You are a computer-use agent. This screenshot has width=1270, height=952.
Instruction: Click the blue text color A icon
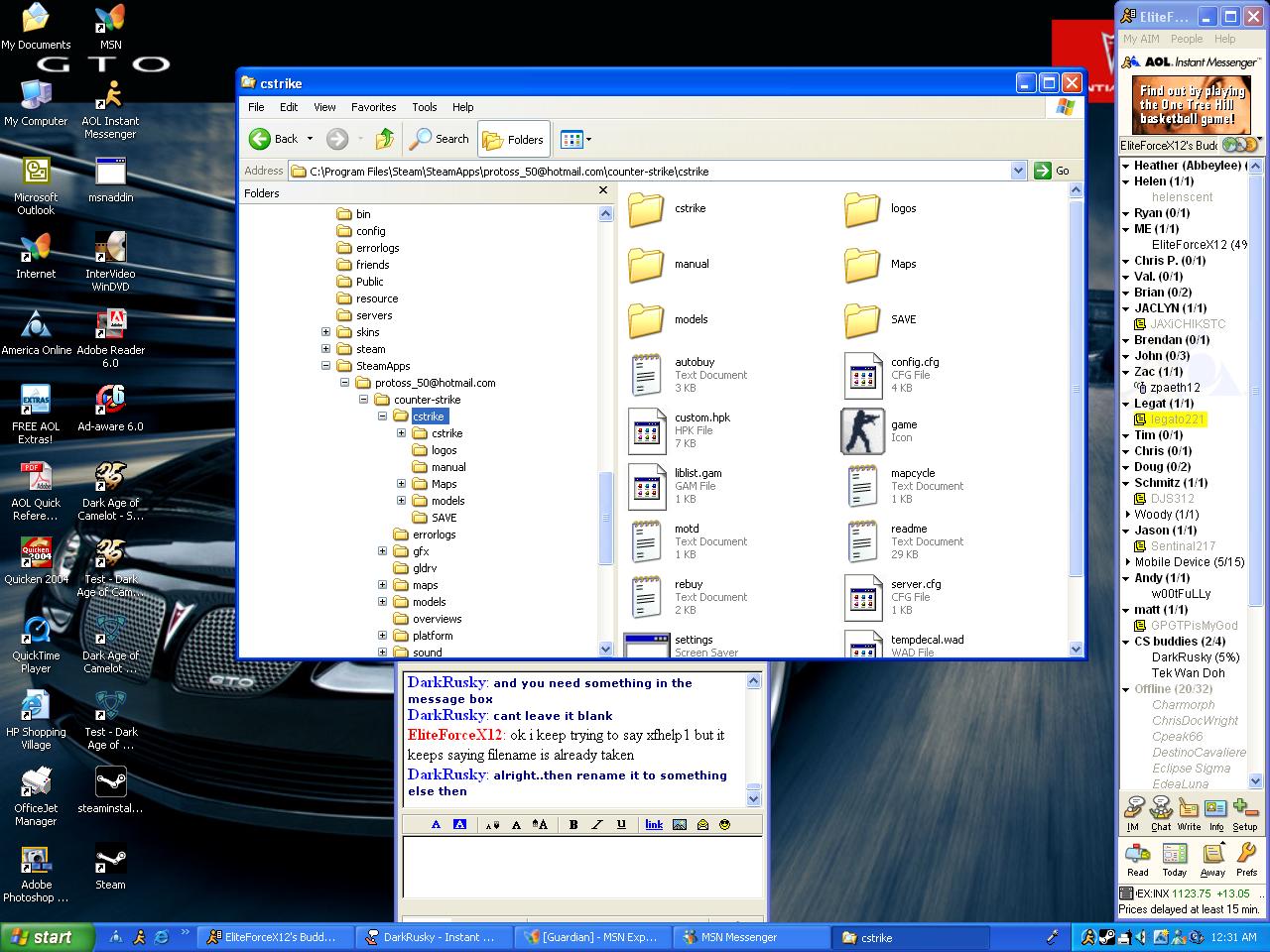pyautogui.click(x=436, y=824)
